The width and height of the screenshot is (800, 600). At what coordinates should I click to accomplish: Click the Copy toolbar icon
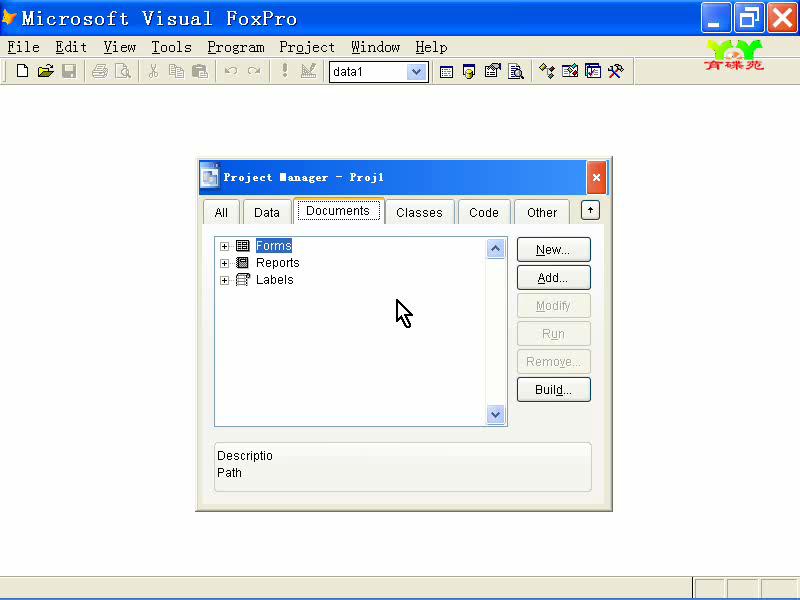177,71
